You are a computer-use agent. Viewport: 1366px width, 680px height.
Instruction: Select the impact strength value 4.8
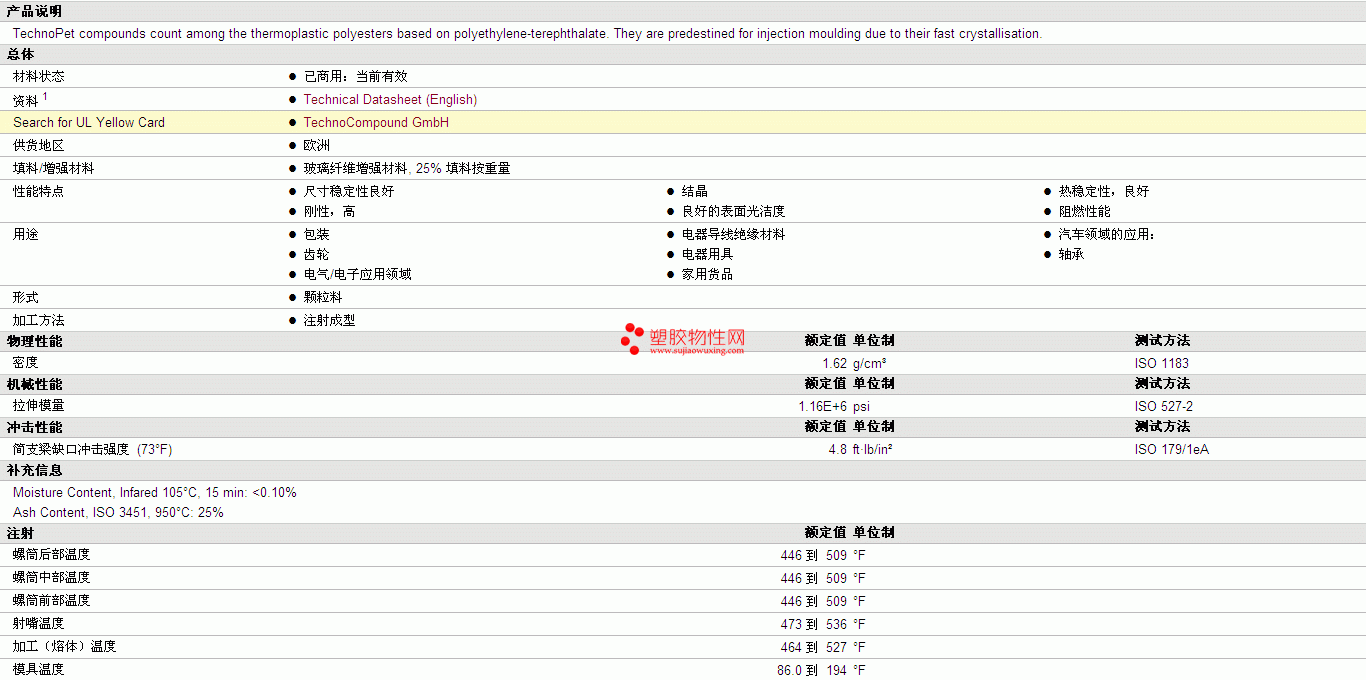click(x=838, y=450)
